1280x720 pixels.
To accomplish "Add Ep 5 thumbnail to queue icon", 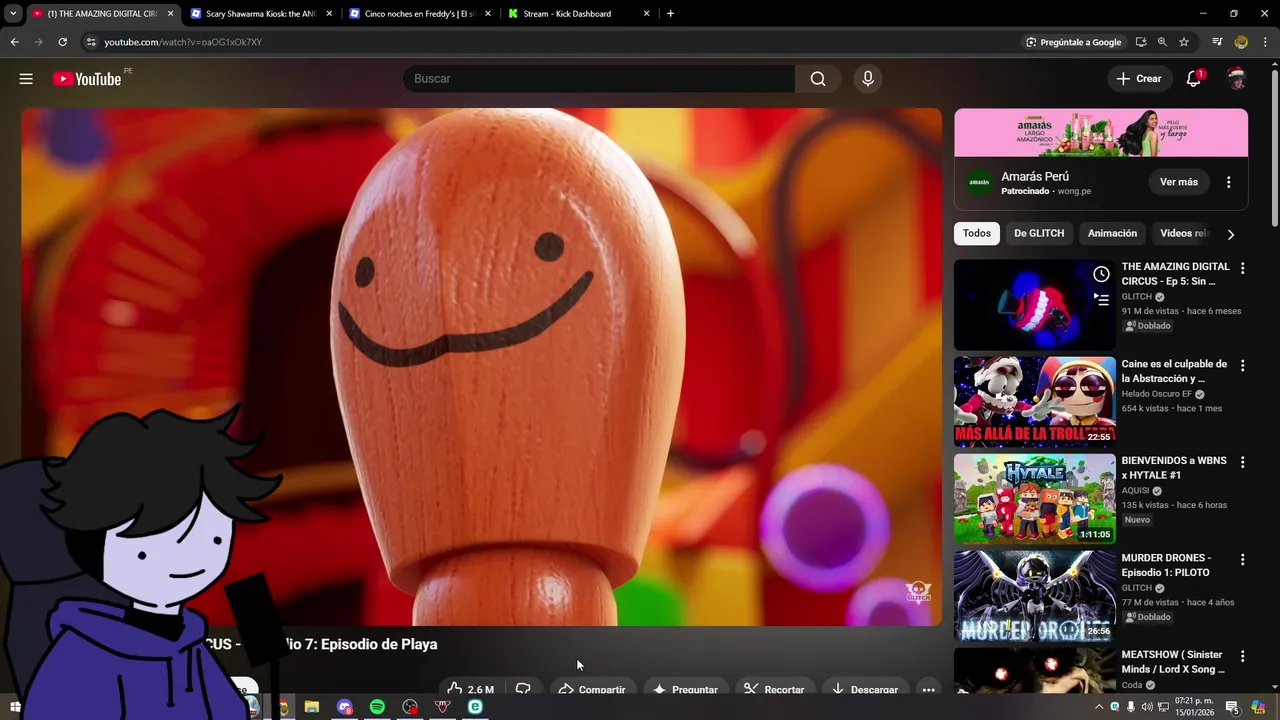I will coord(1101,298).
